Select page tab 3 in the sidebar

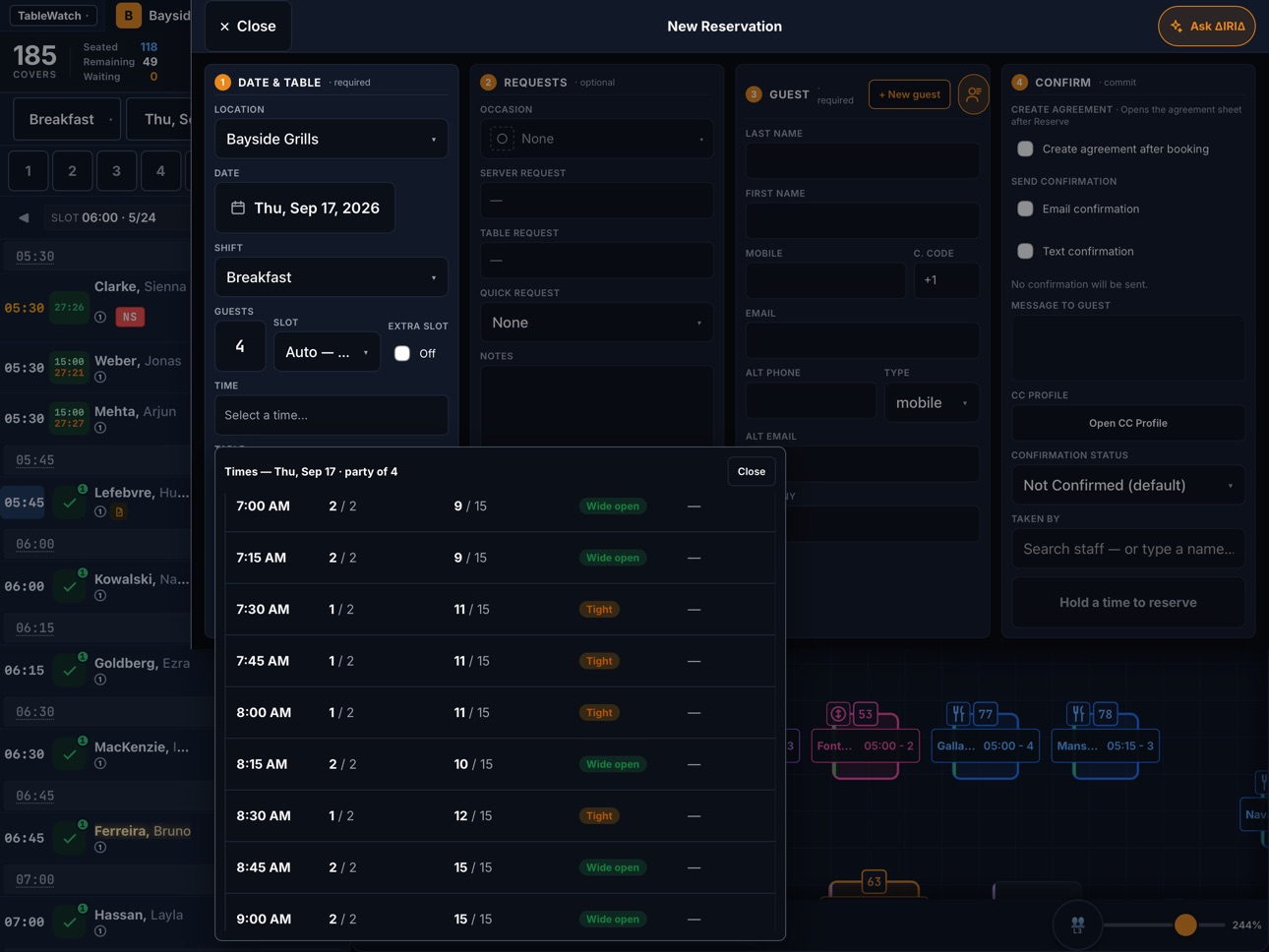click(x=116, y=171)
